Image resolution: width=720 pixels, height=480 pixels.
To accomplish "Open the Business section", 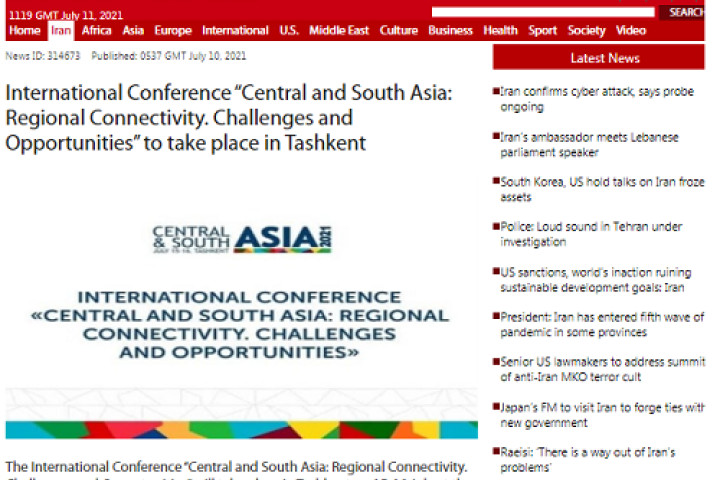I will (450, 31).
